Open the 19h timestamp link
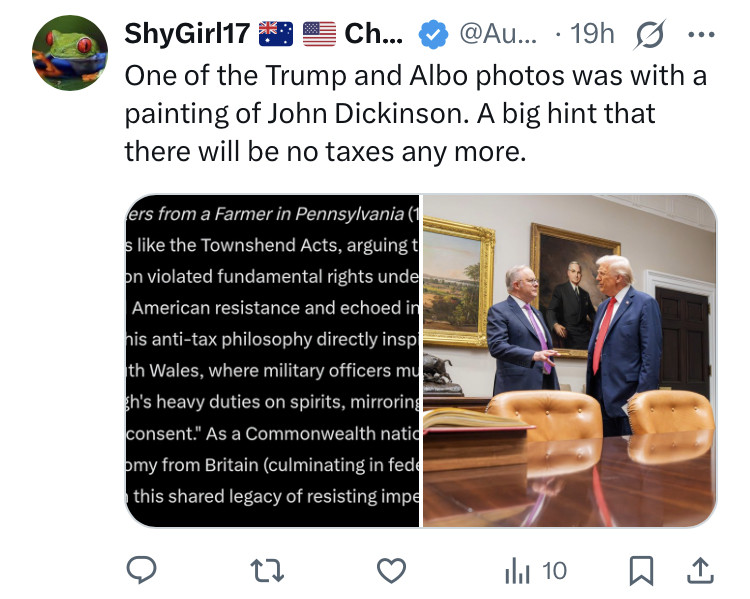 point(592,33)
